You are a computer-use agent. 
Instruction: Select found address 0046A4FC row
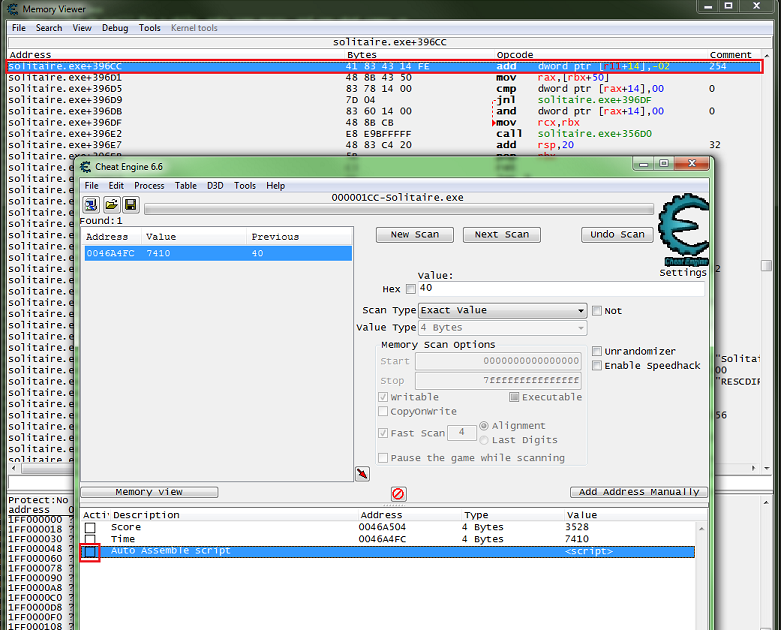coord(218,253)
